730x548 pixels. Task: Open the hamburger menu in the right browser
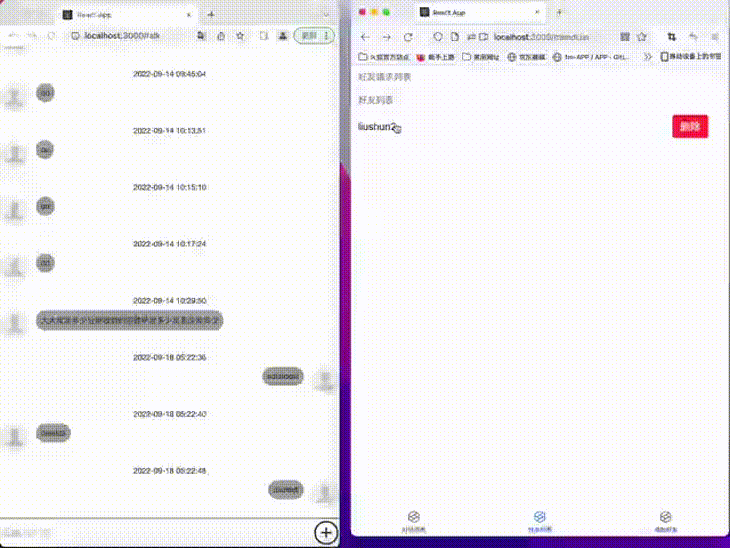[715, 37]
